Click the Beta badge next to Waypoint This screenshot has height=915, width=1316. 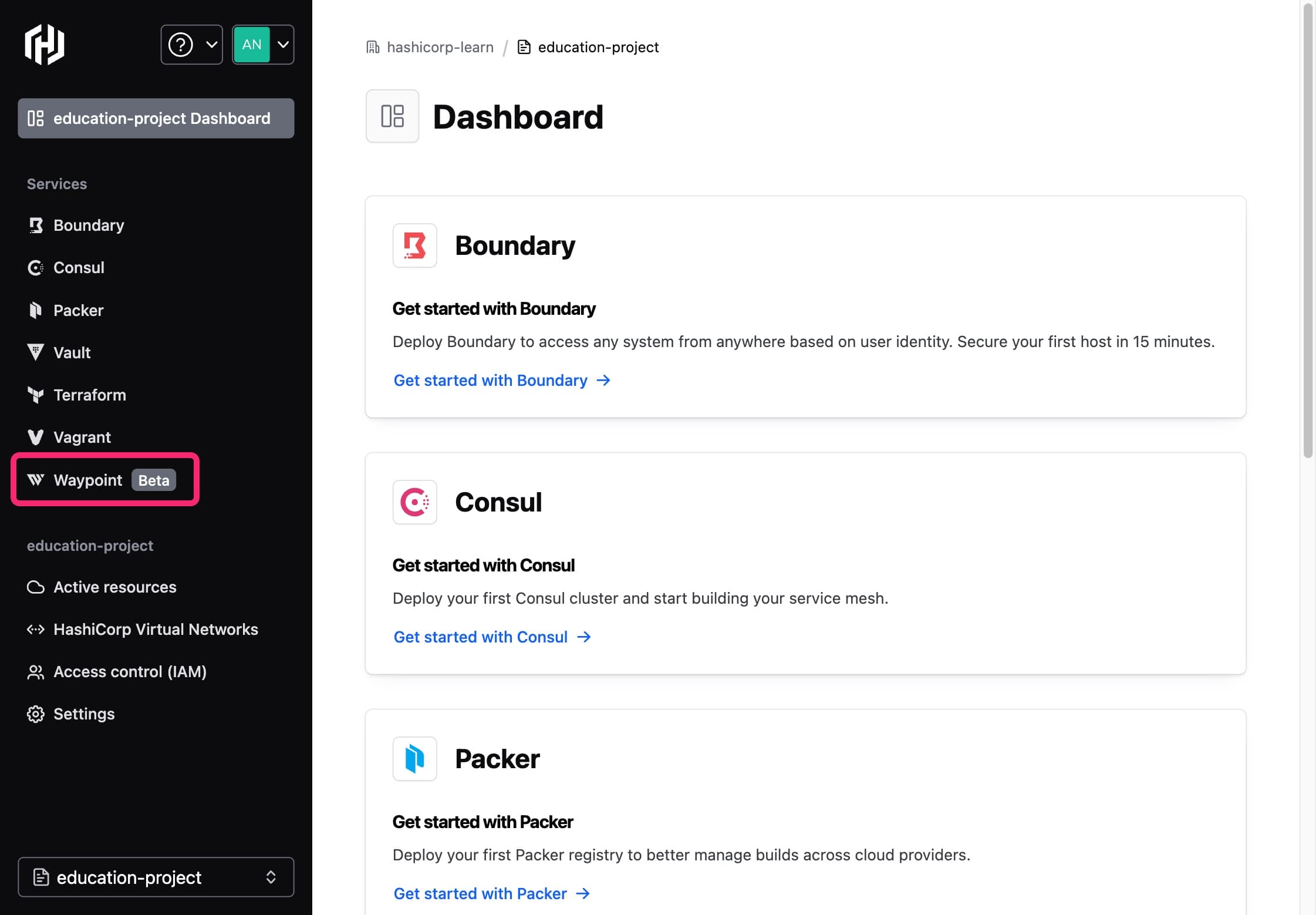click(x=154, y=480)
